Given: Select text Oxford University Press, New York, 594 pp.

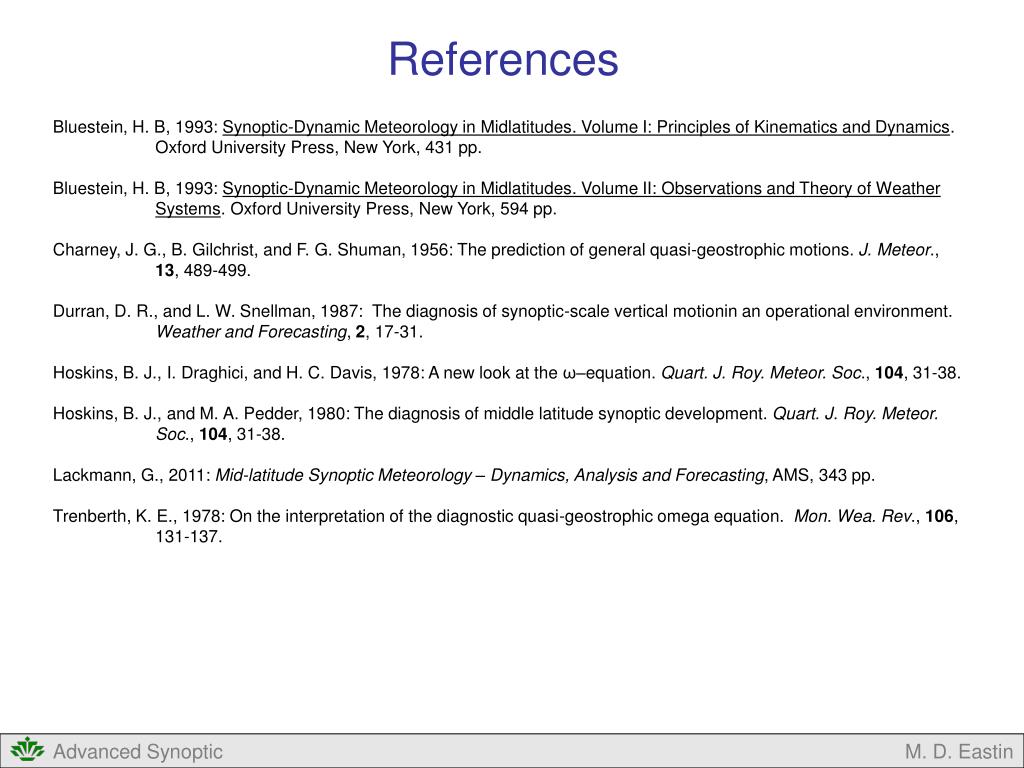Looking at the screenshot, I should (x=394, y=209).
